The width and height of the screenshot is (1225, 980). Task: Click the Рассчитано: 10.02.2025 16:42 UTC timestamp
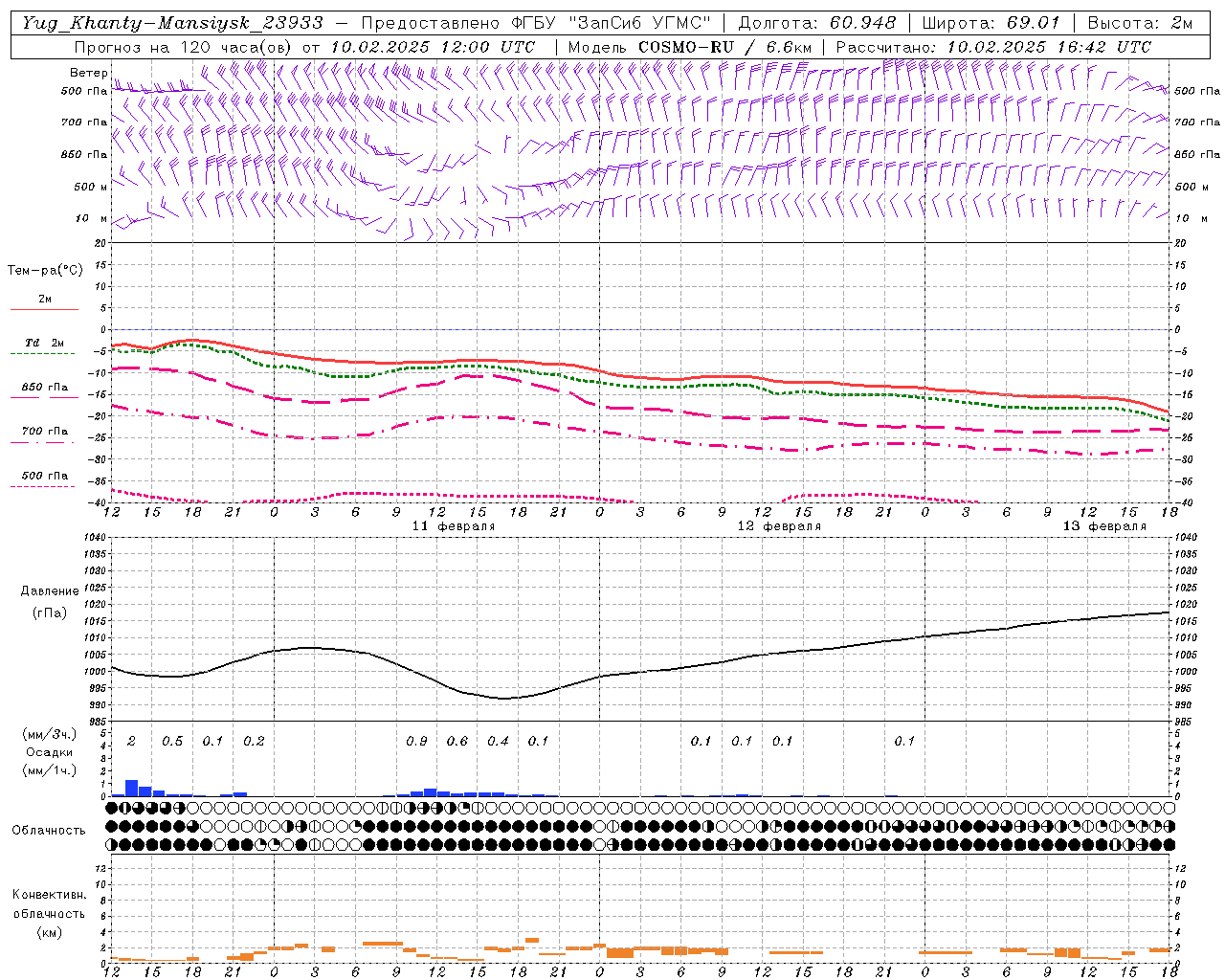(x=994, y=47)
